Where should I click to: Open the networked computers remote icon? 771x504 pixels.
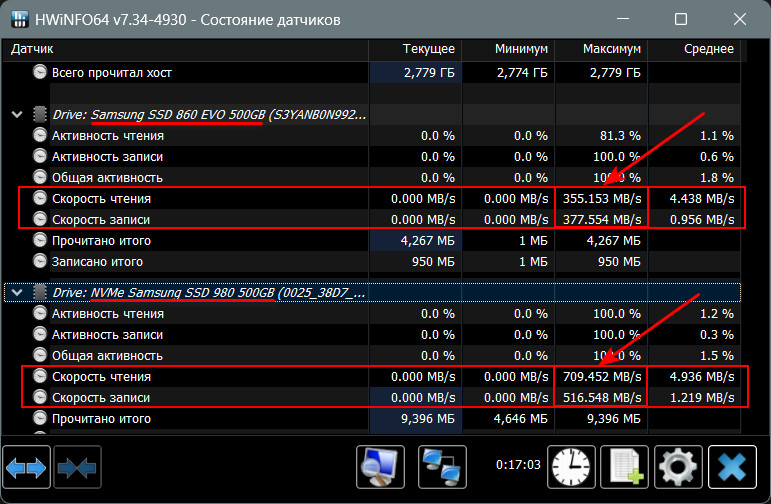442,467
